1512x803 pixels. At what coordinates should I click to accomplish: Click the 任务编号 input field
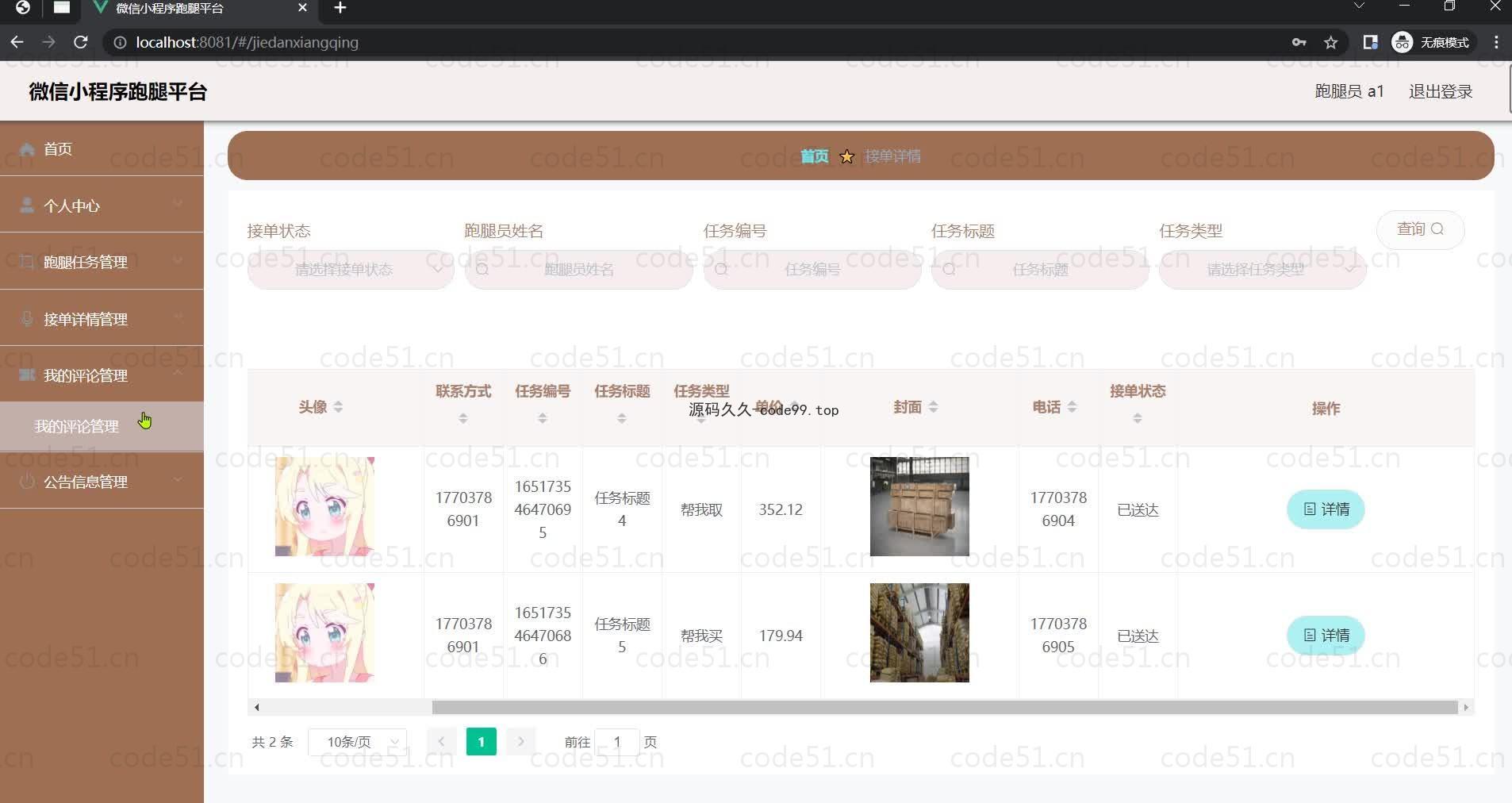click(812, 270)
